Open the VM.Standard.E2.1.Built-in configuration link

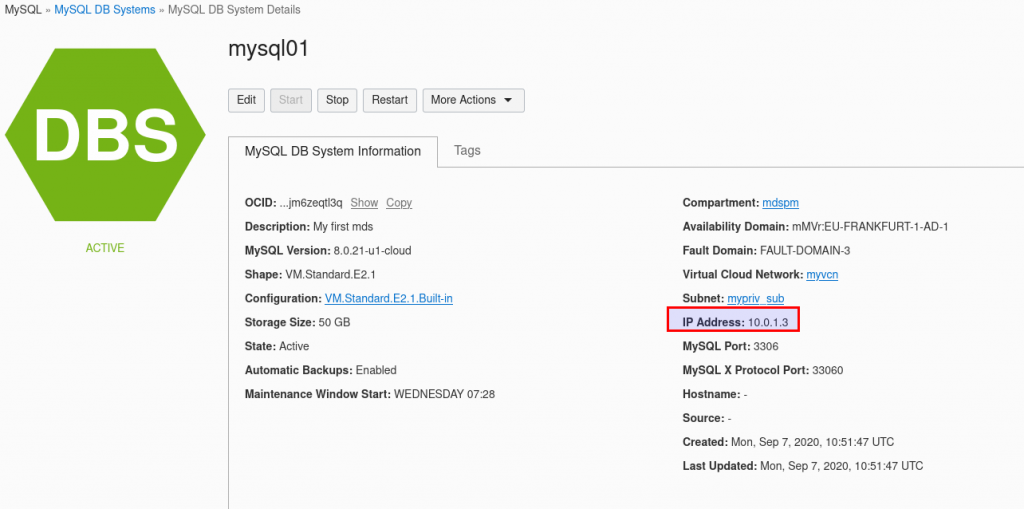(x=389, y=299)
